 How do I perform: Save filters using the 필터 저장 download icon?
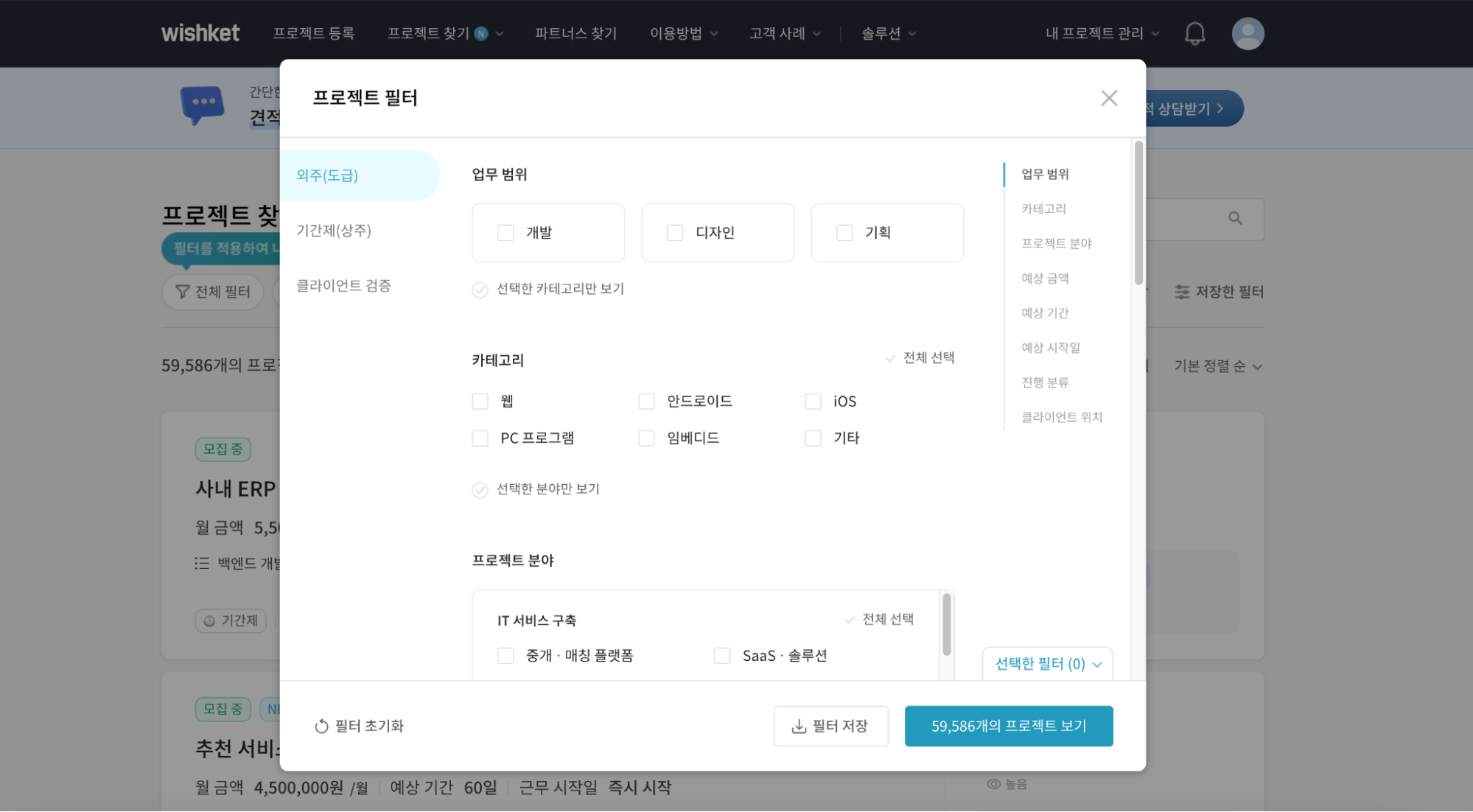(x=799, y=726)
